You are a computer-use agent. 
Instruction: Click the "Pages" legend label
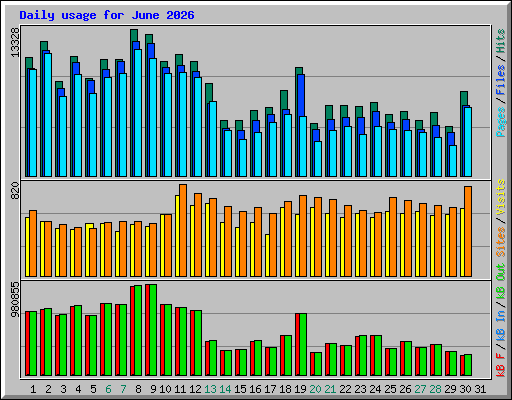click(x=501, y=122)
